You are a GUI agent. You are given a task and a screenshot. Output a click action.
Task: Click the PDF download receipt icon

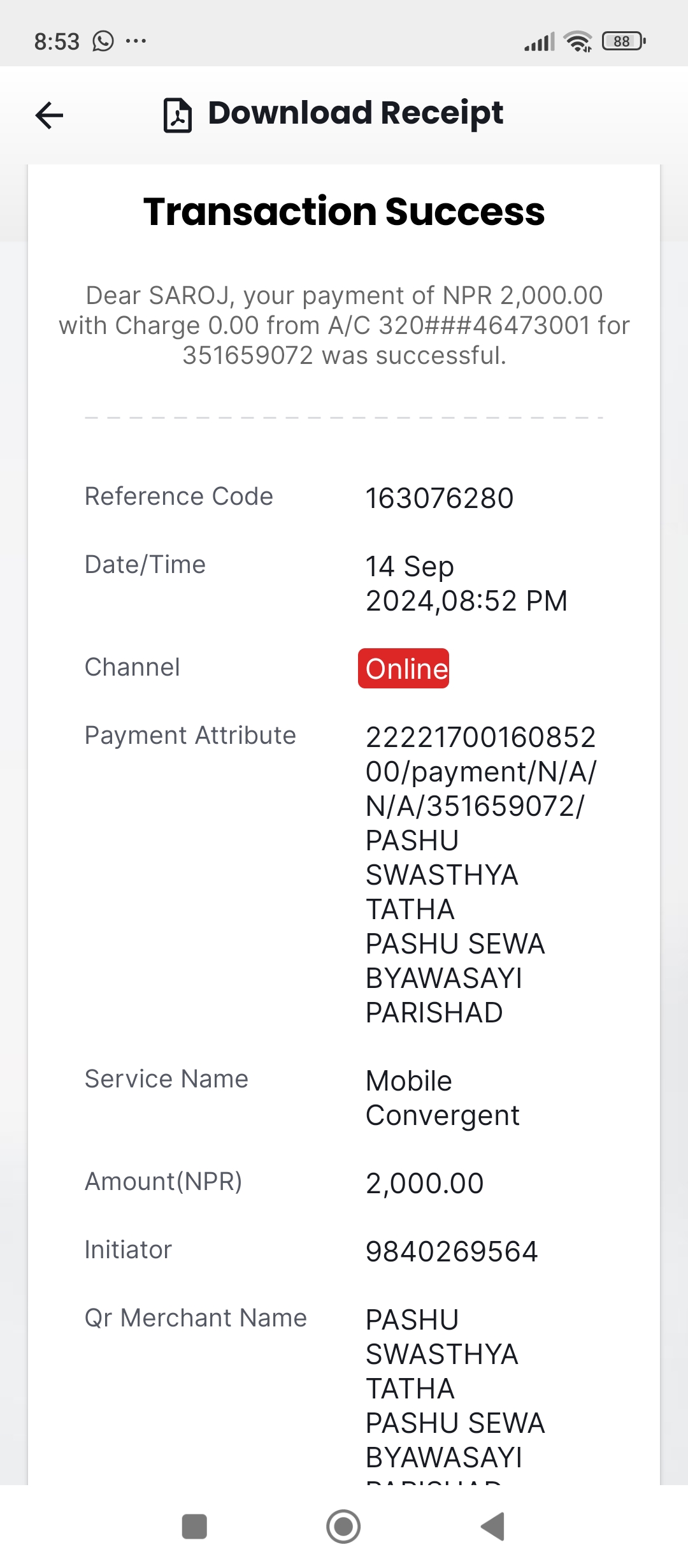[x=178, y=115]
